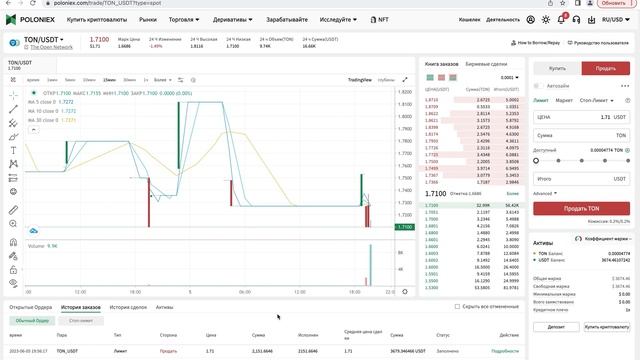
Task: Select the XABCD pattern tool
Action: point(13,164)
